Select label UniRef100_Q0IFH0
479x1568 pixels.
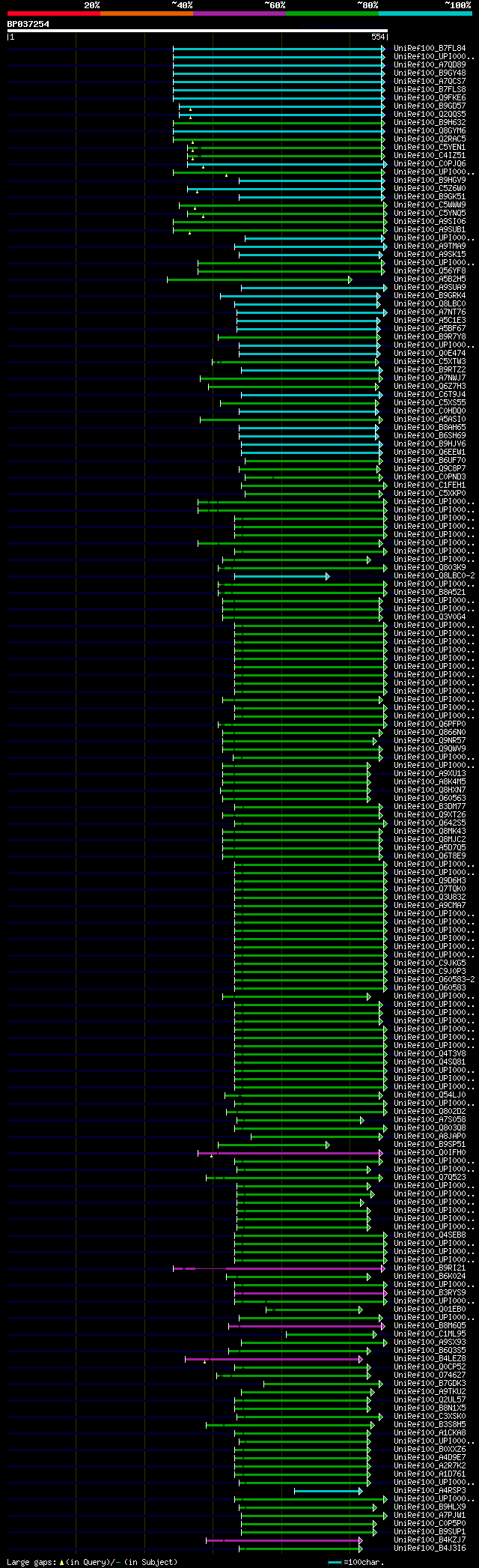(x=430, y=1153)
